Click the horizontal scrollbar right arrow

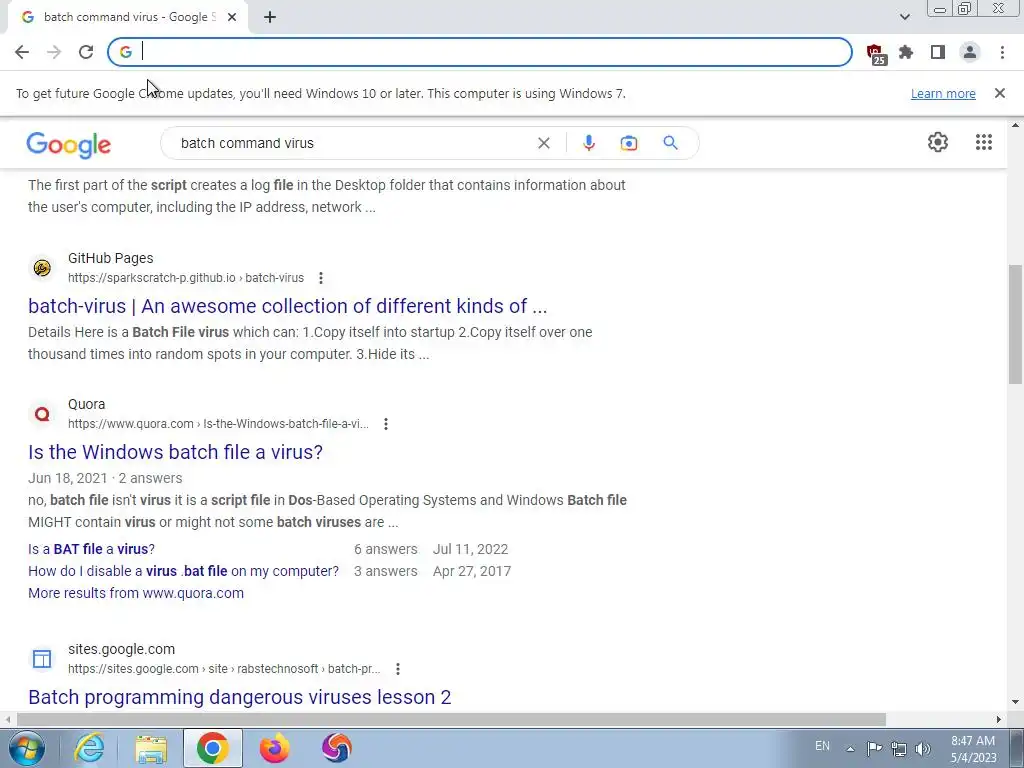click(999, 720)
